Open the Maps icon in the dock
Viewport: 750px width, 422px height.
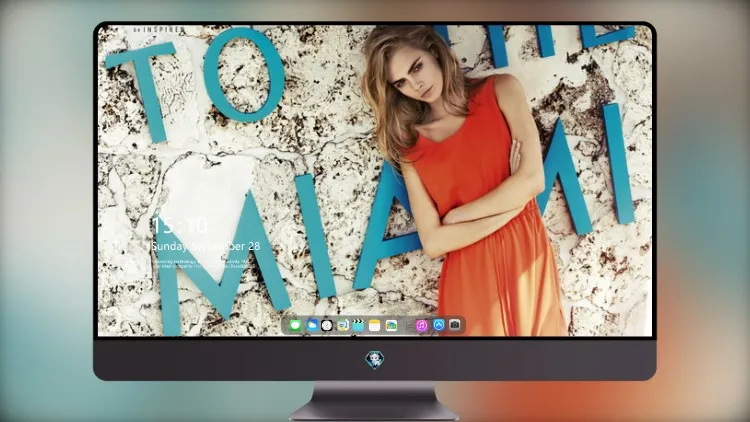point(342,325)
